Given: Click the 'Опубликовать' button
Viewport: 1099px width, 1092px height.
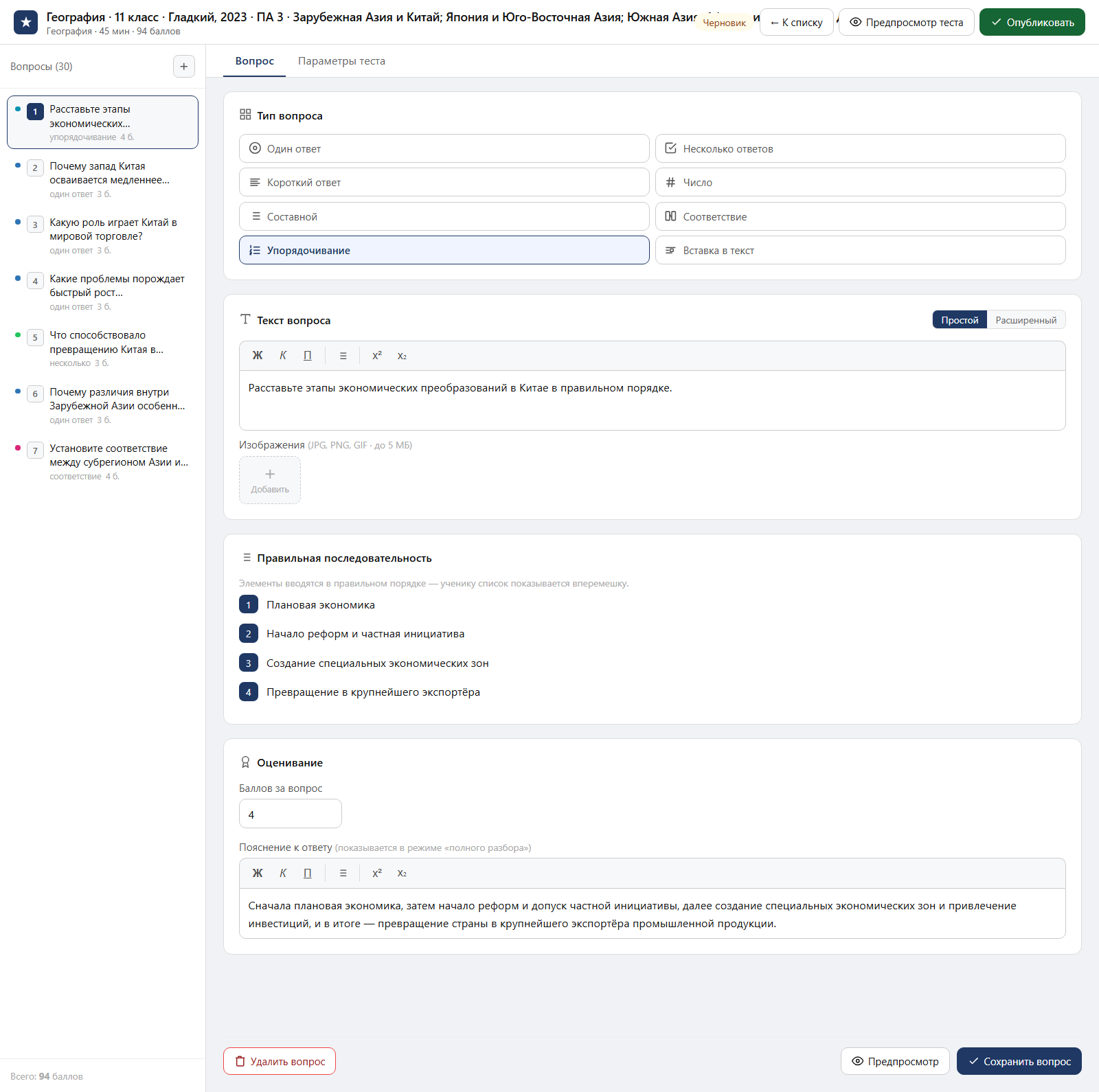Looking at the screenshot, I should (1032, 22).
